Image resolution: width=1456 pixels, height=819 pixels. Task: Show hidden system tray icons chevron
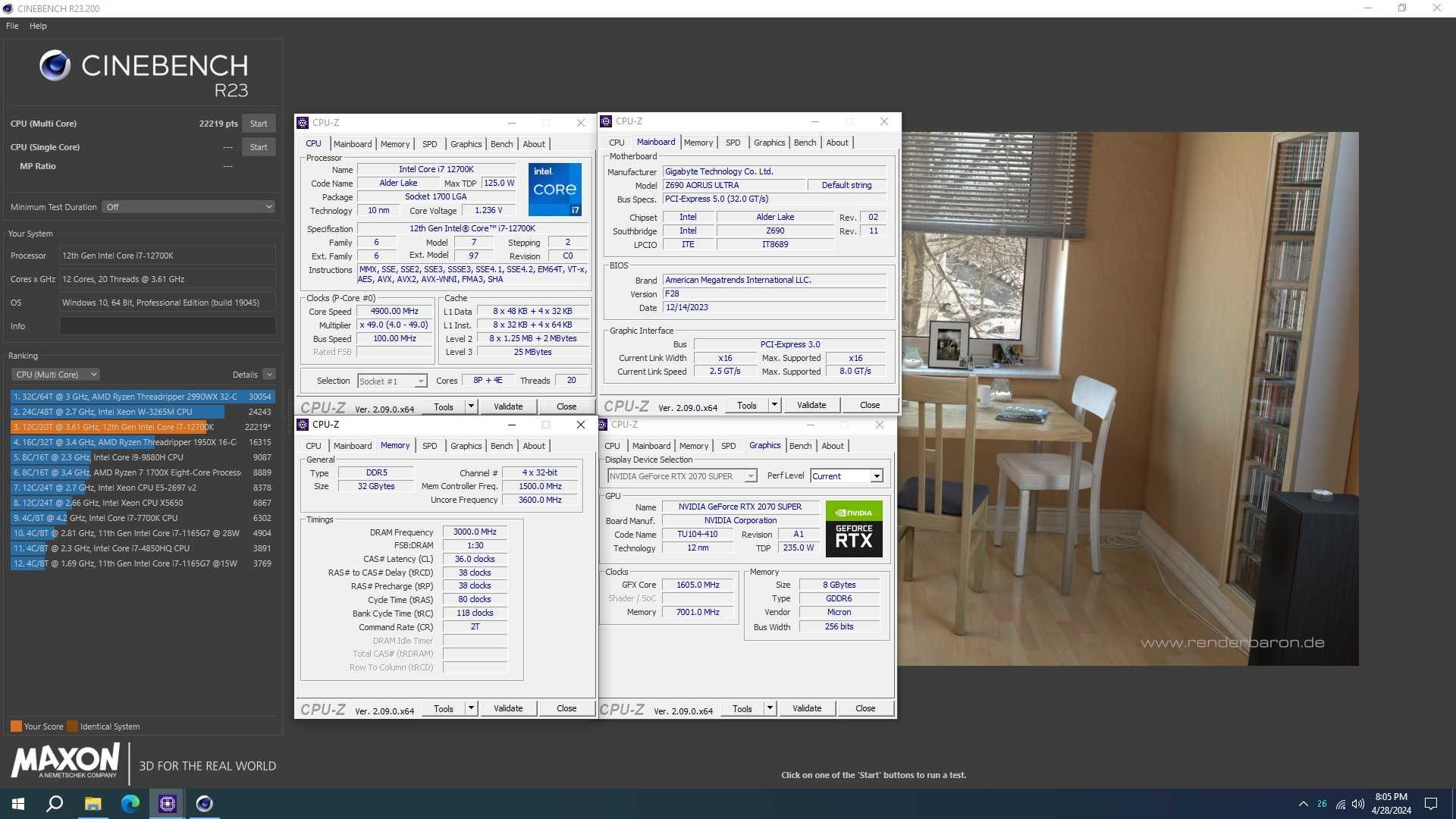tap(1303, 804)
